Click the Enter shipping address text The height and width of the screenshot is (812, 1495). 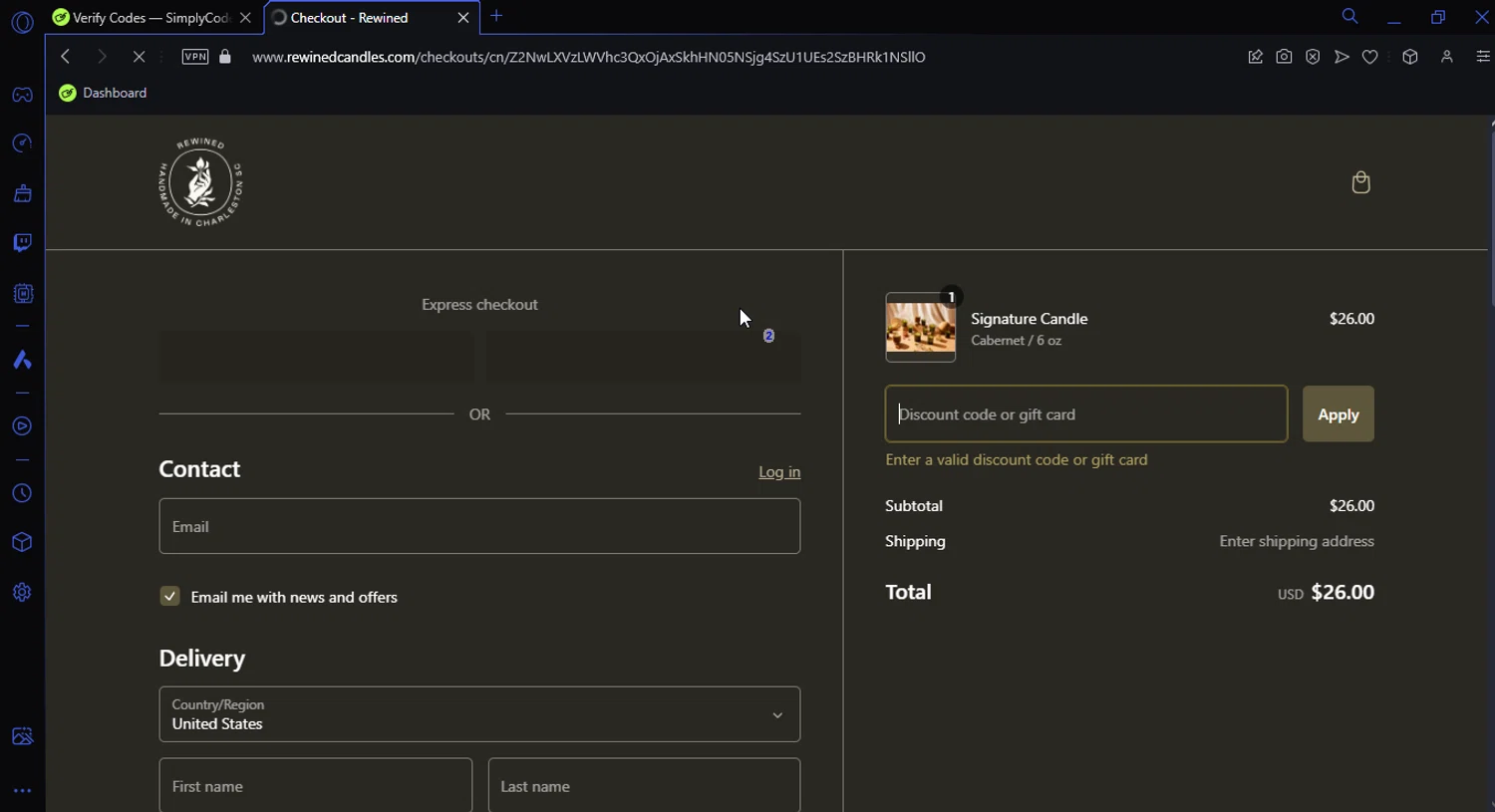pyautogui.click(x=1297, y=541)
